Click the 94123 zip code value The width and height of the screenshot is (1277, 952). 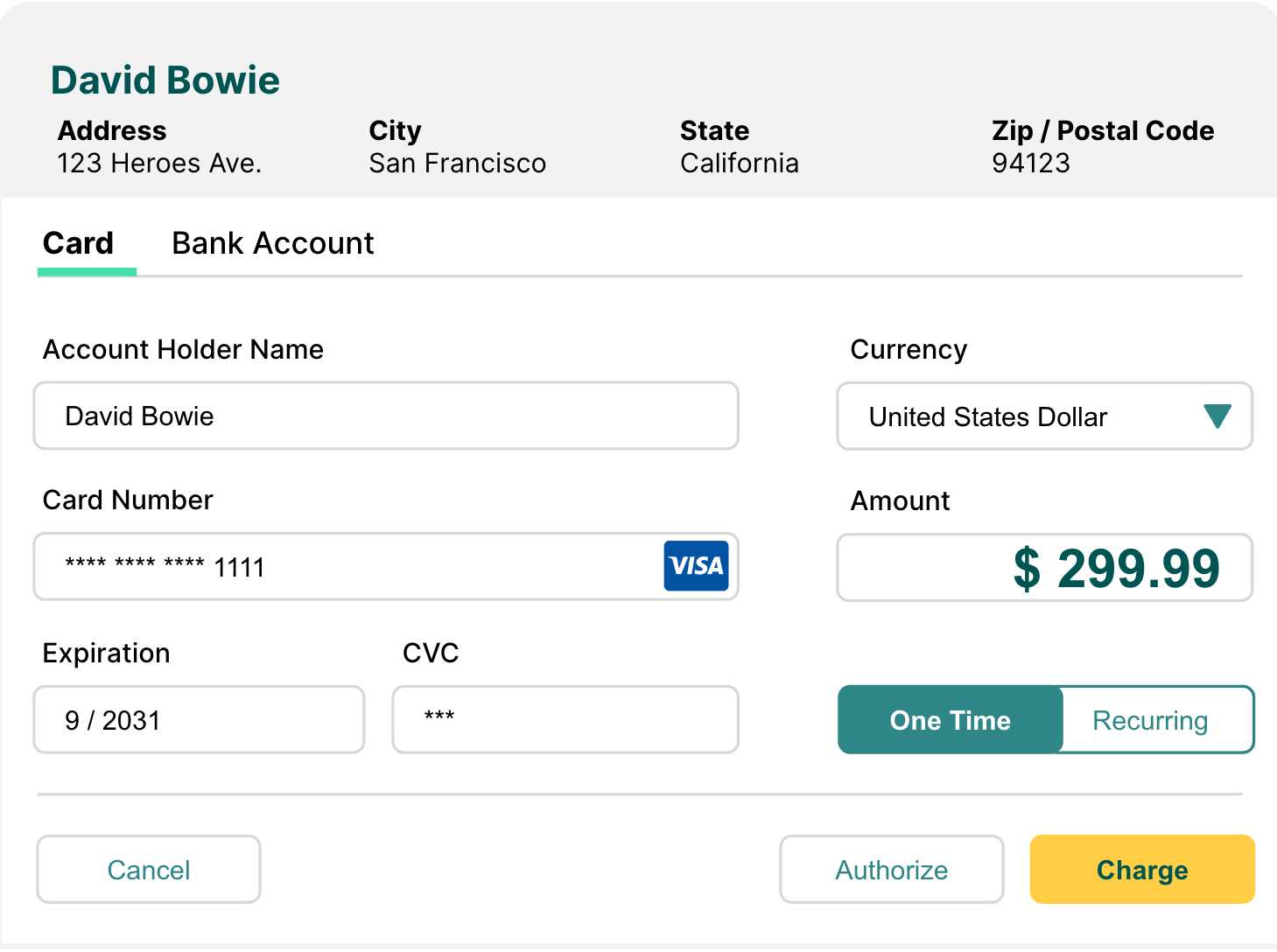coord(1031,164)
